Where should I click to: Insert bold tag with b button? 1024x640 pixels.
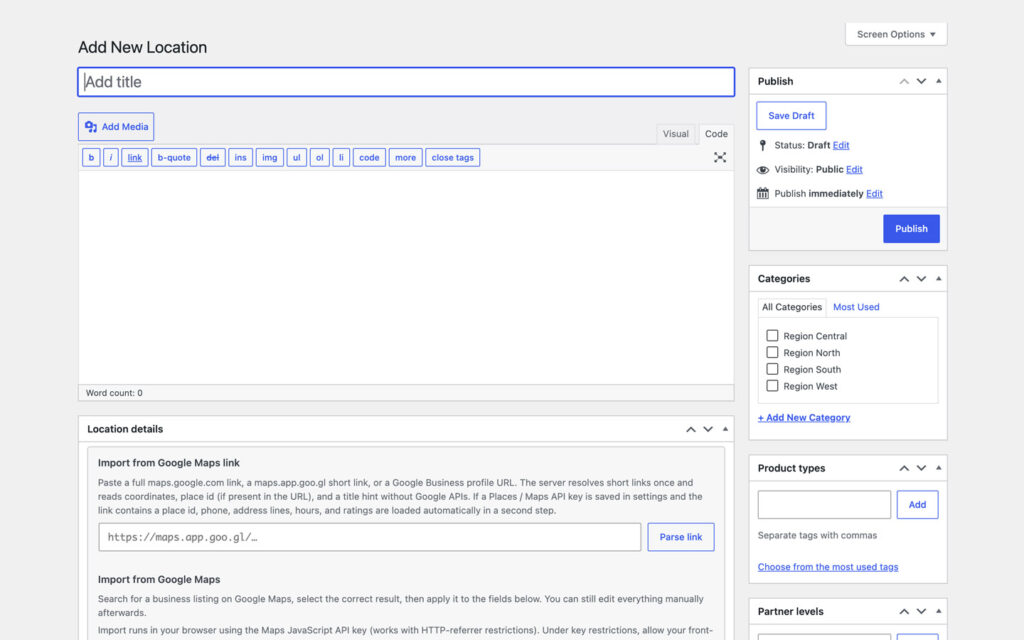tap(91, 157)
